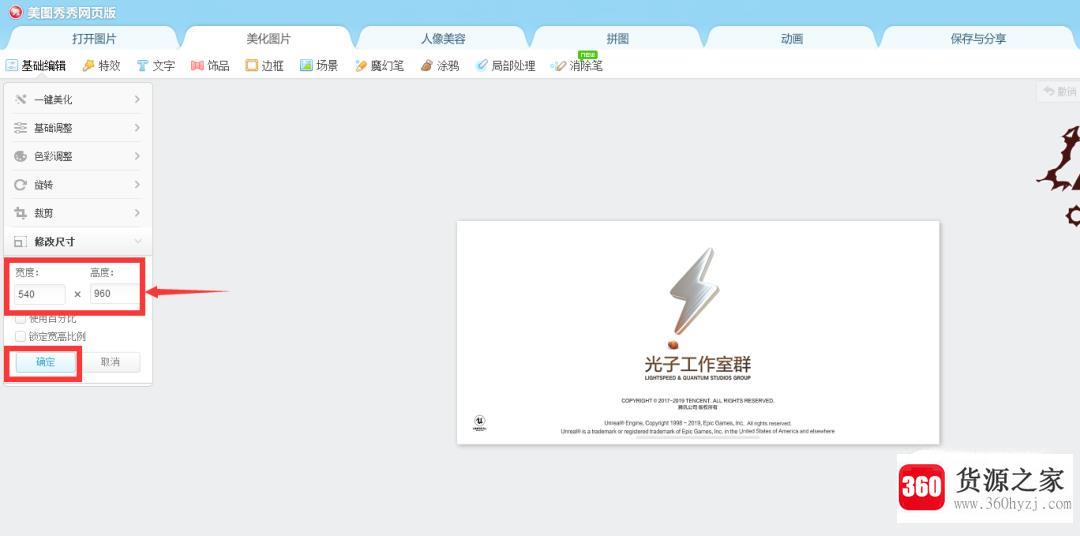The height and width of the screenshot is (536, 1080).
Task: Click the 美图秀秀 logo icon
Action: 15,12
